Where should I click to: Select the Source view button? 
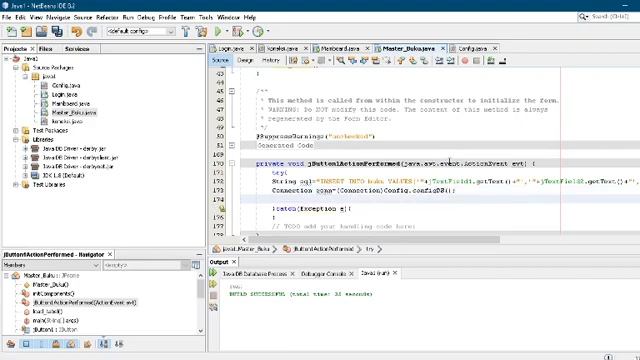(x=220, y=60)
